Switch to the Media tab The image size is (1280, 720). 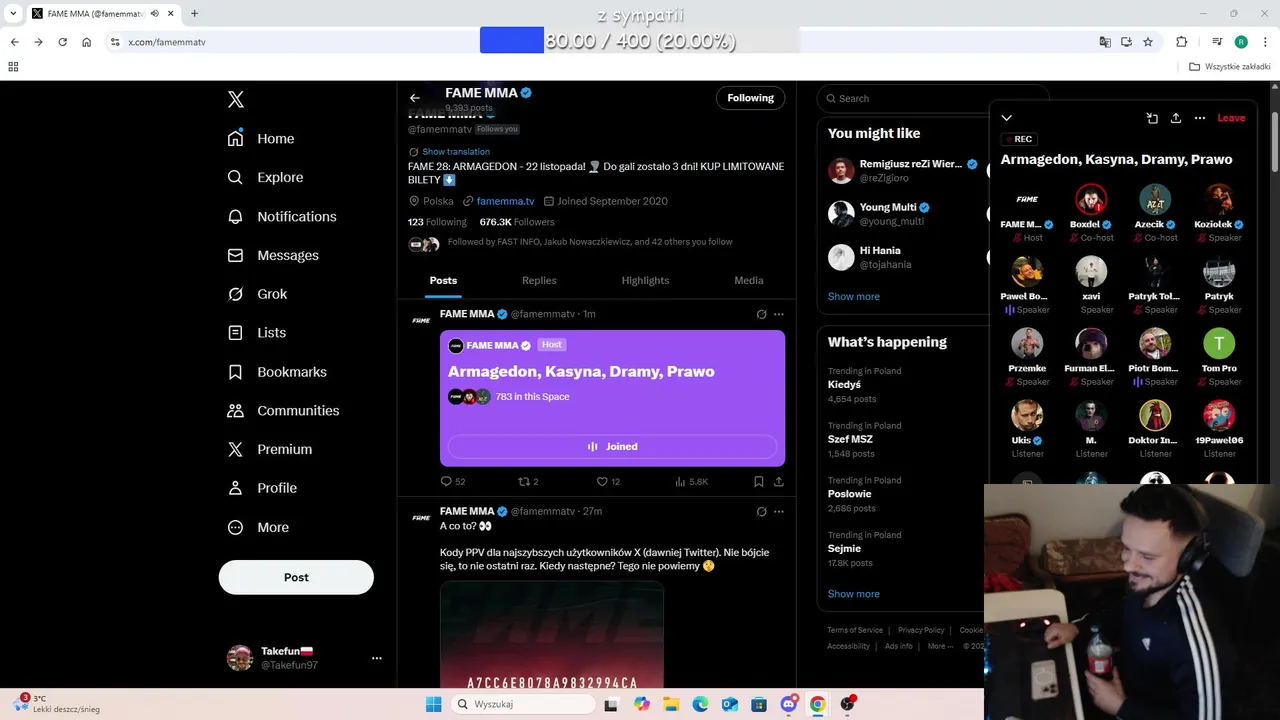(748, 281)
